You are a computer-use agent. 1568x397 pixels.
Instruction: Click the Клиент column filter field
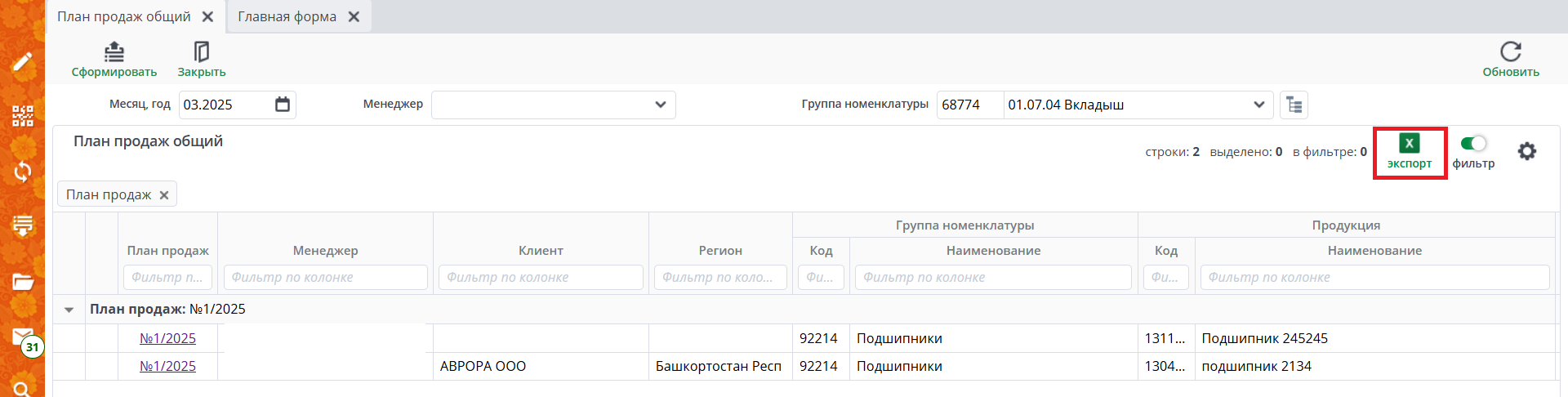(541, 278)
